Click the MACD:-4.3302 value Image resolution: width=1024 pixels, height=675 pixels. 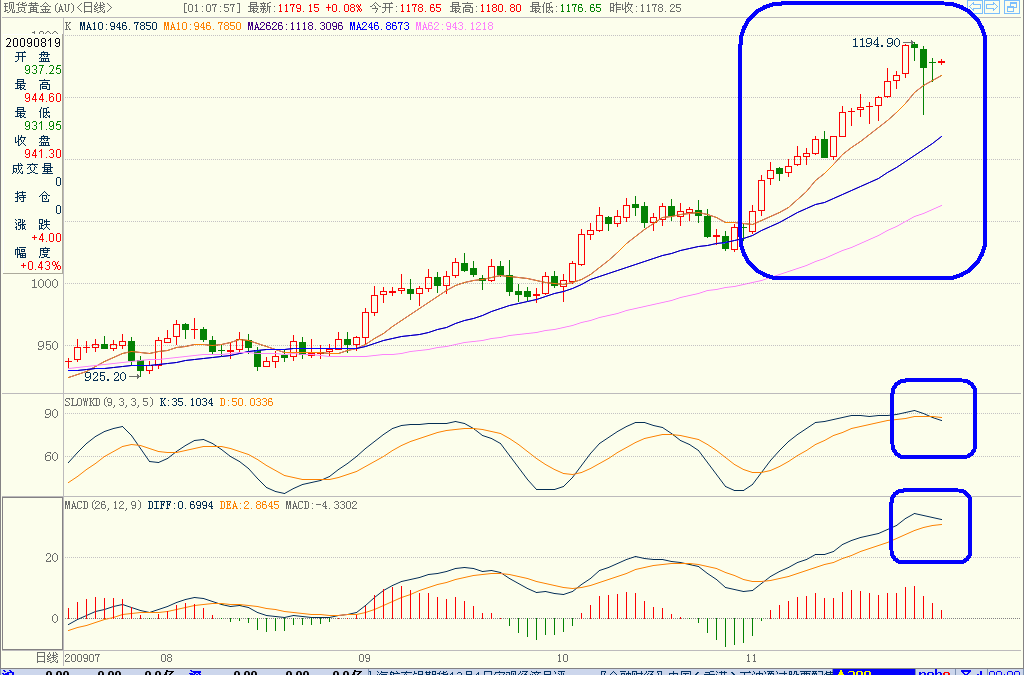pos(322,506)
